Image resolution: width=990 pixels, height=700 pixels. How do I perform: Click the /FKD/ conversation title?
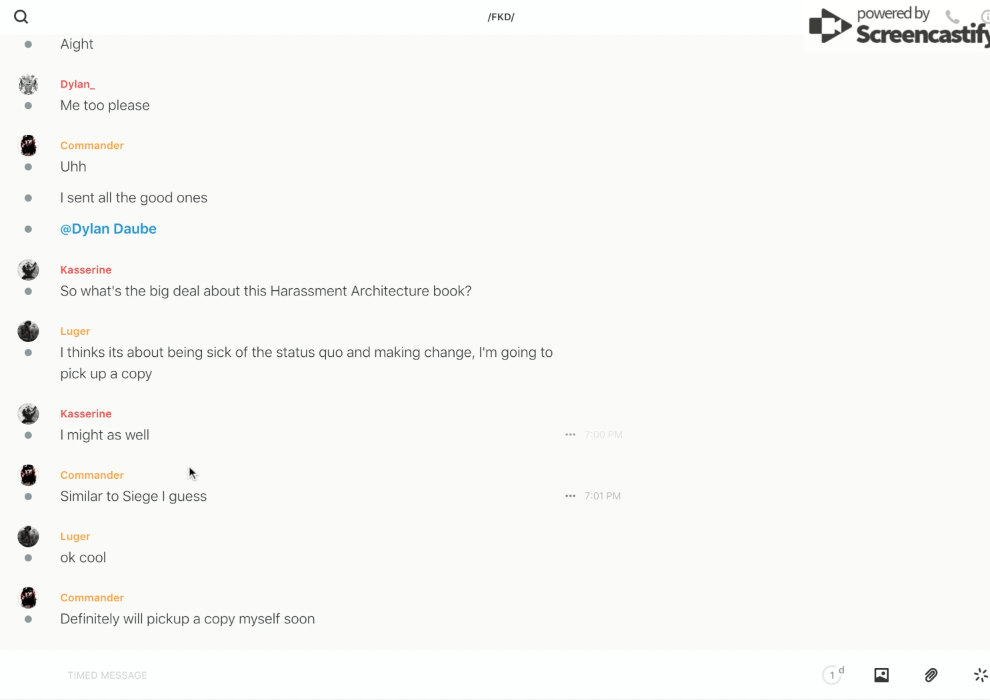pos(501,17)
